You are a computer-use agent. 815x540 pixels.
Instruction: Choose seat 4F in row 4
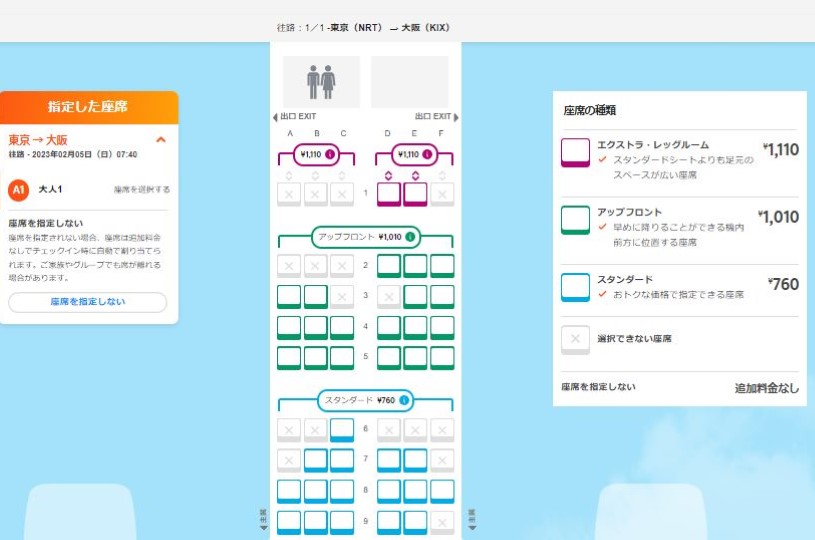tap(442, 327)
